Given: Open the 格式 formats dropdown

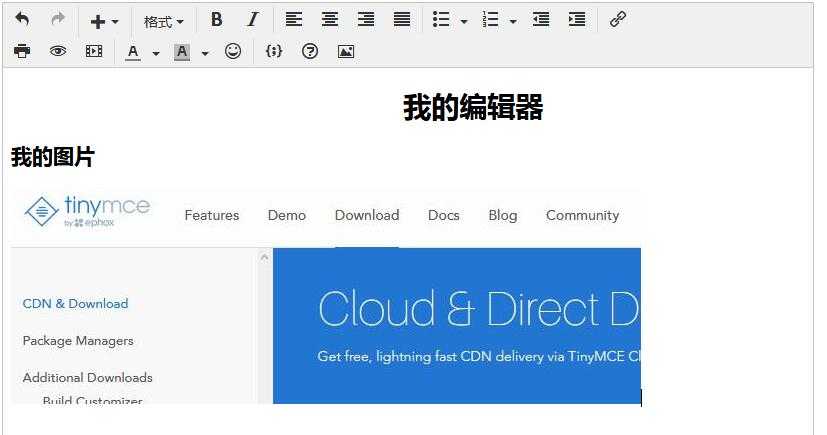Looking at the screenshot, I should (164, 22).
